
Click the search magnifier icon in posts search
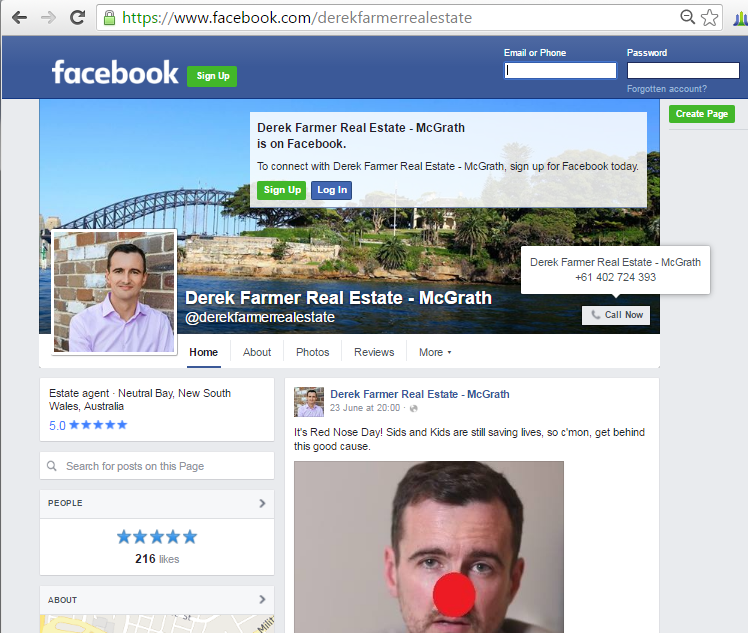(52, 466)
